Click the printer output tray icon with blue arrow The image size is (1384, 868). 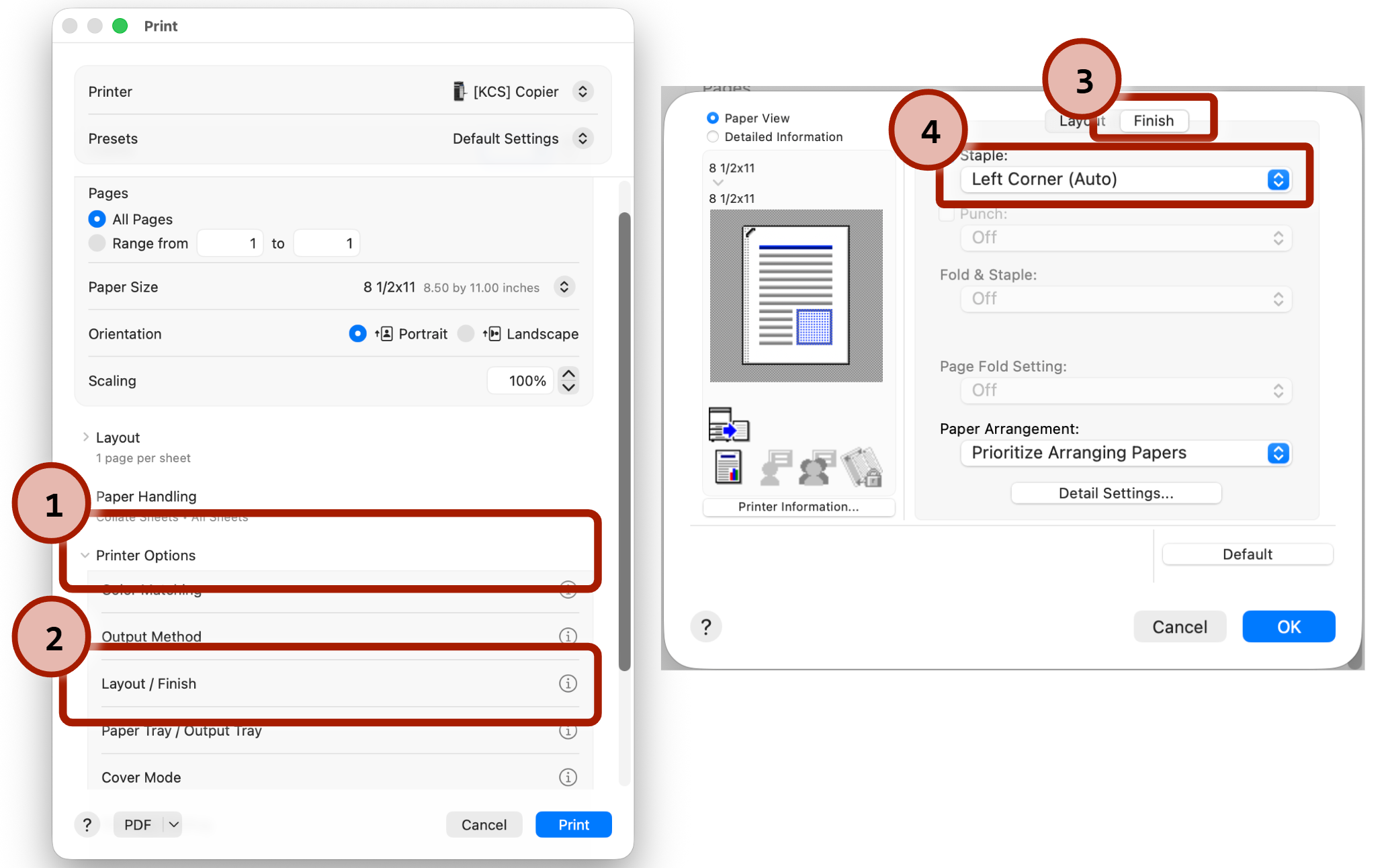click(728, 425)
